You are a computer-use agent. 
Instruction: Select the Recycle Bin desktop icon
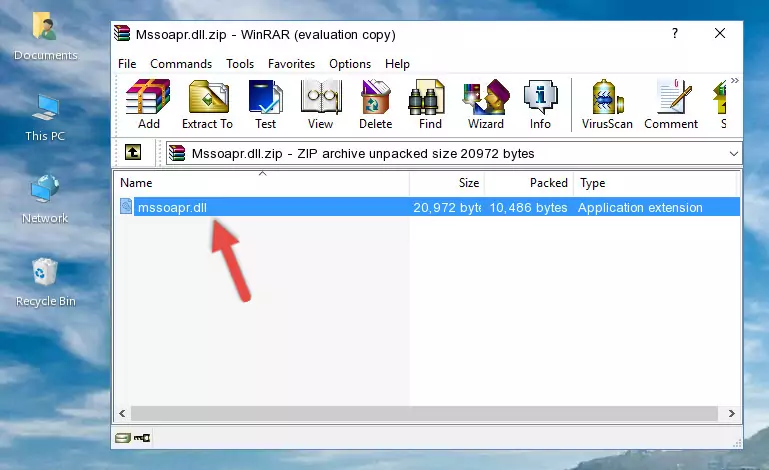46,283
